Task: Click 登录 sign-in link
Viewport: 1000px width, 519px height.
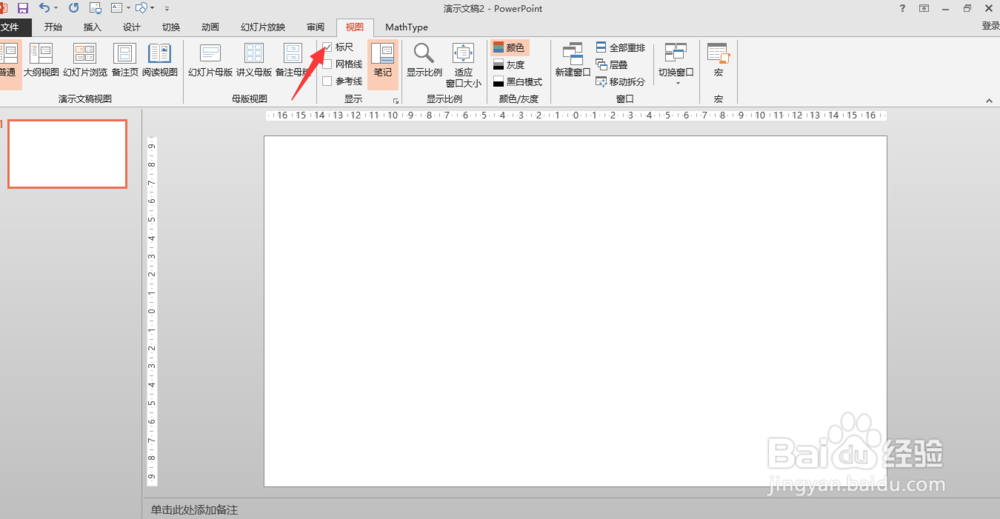Action: click(x=990, y=26)
